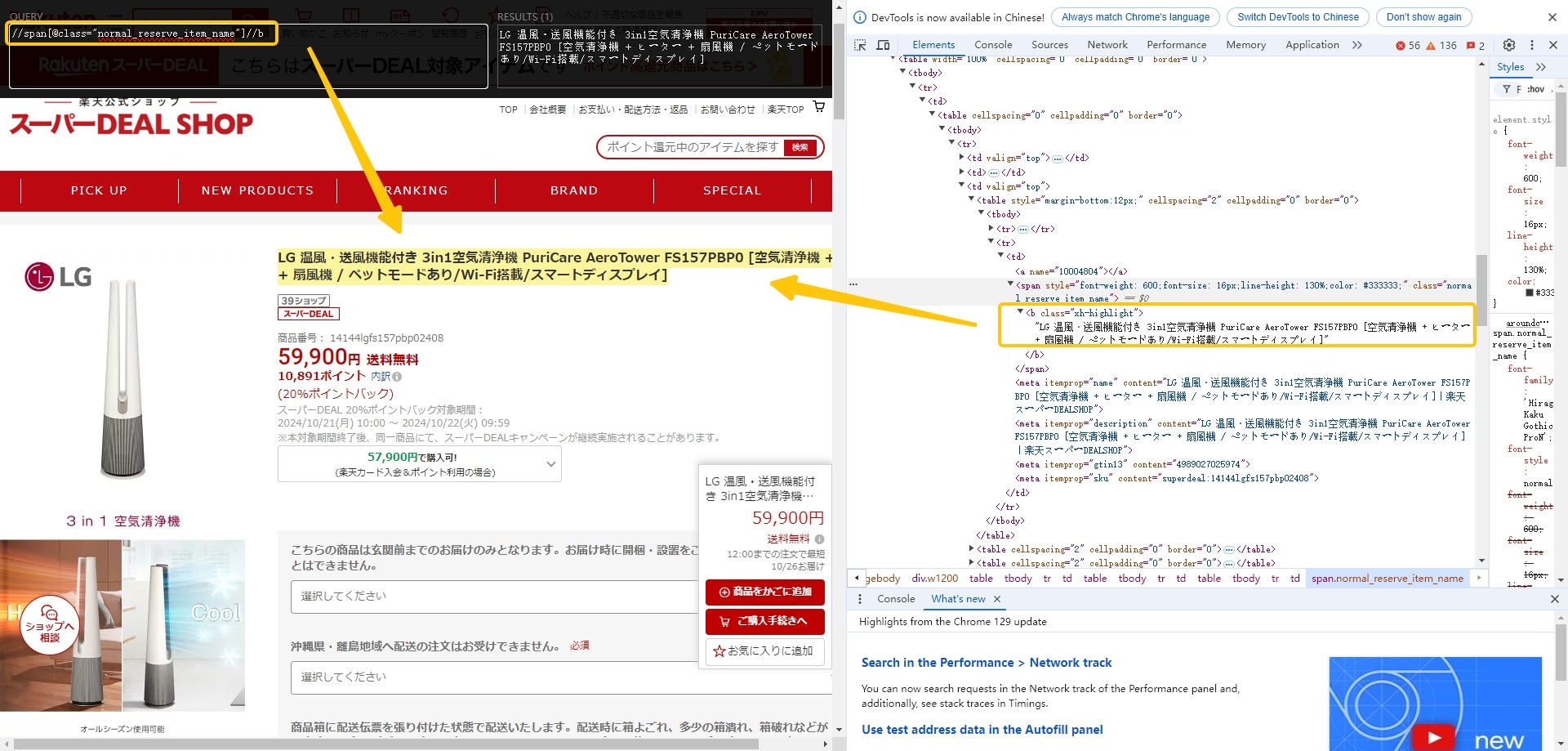Toggle the device toolbar icon in DevTools

tap(883, 45)
